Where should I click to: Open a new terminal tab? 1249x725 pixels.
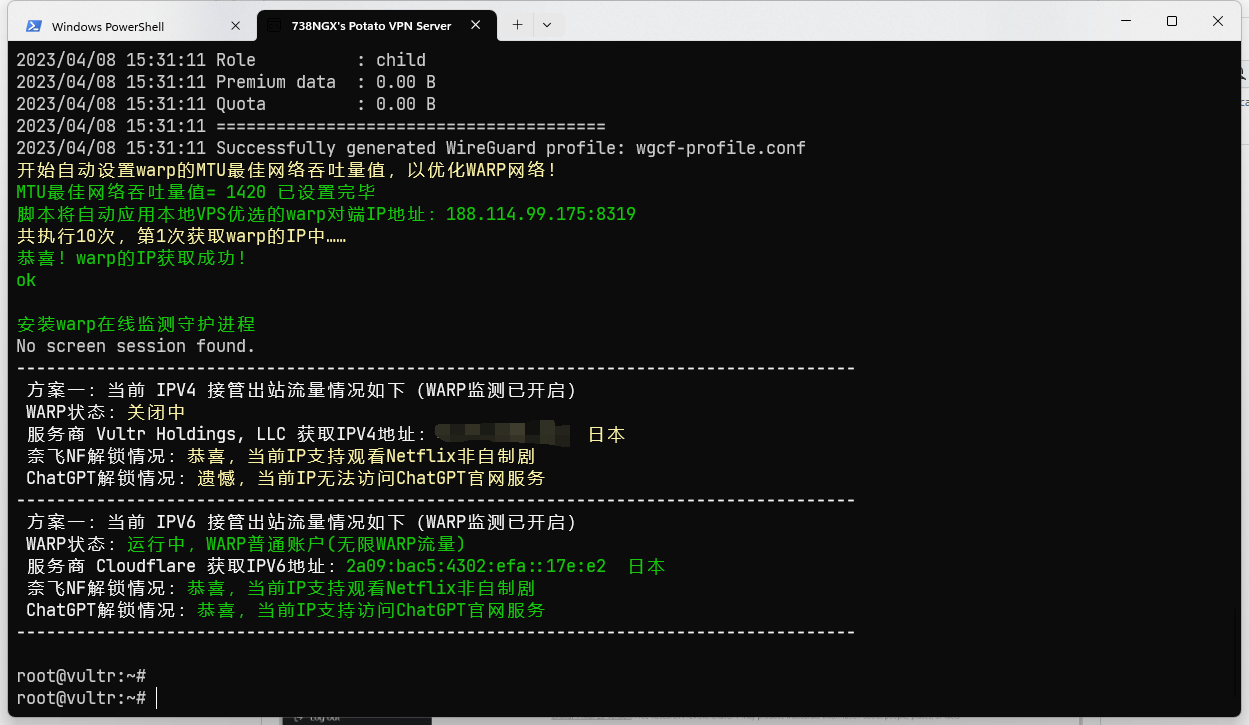517,25
